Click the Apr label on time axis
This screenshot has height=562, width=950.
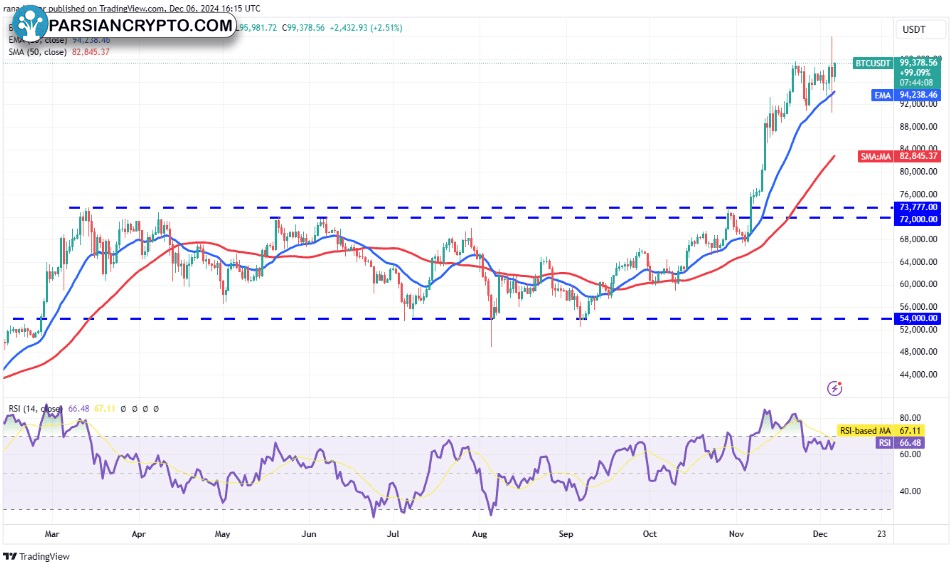(139, 534)
